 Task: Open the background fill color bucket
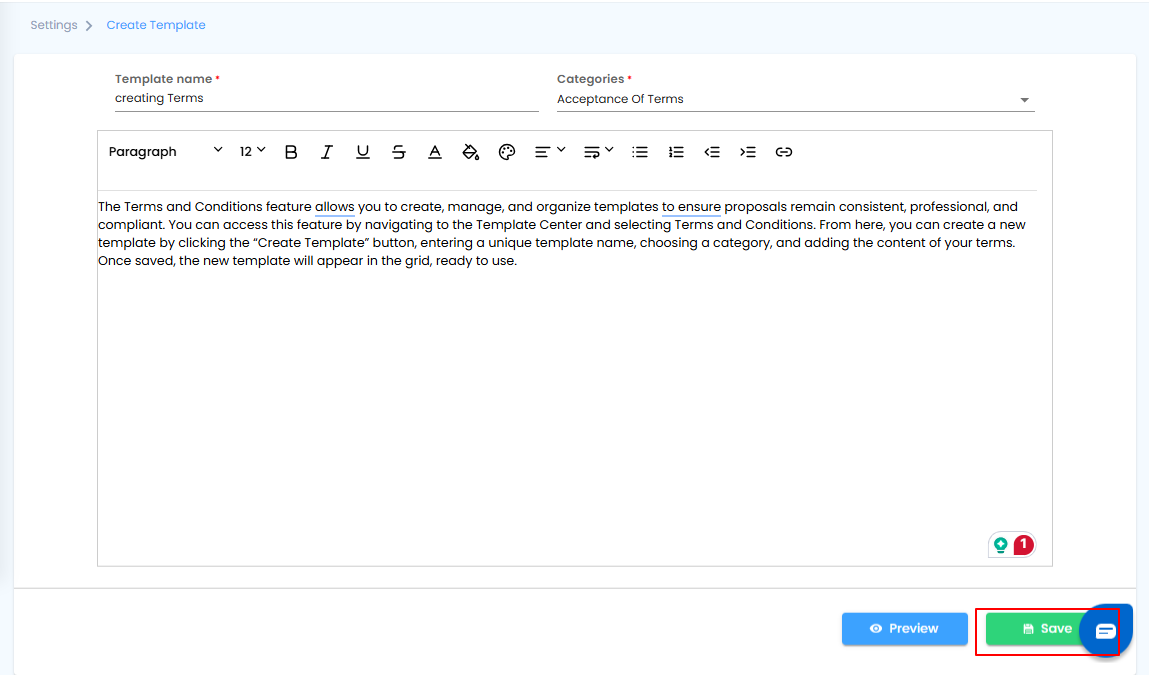[470, 152]
